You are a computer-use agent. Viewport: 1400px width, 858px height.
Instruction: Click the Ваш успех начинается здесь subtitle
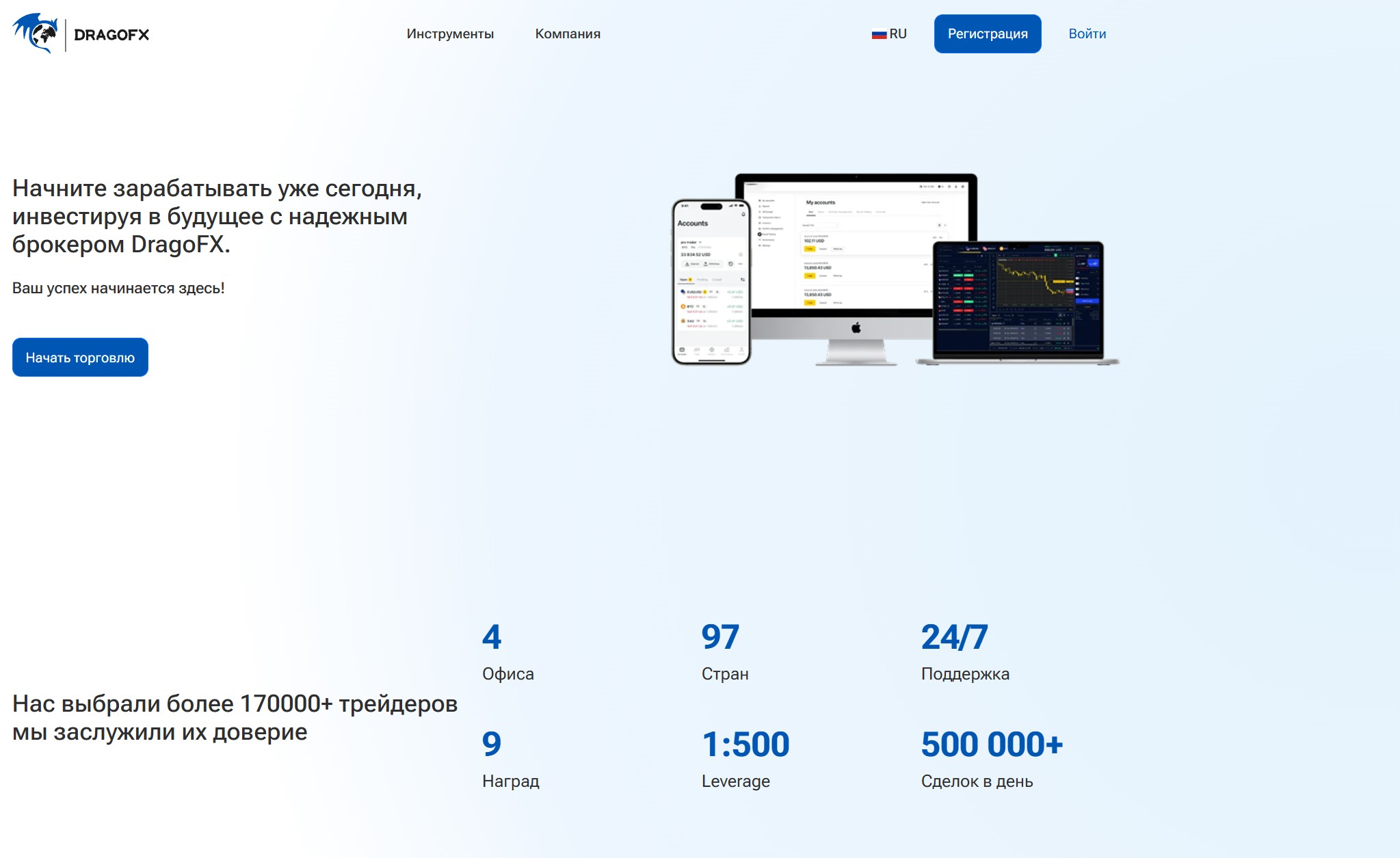pyautogui.click(x=118, y=288)
